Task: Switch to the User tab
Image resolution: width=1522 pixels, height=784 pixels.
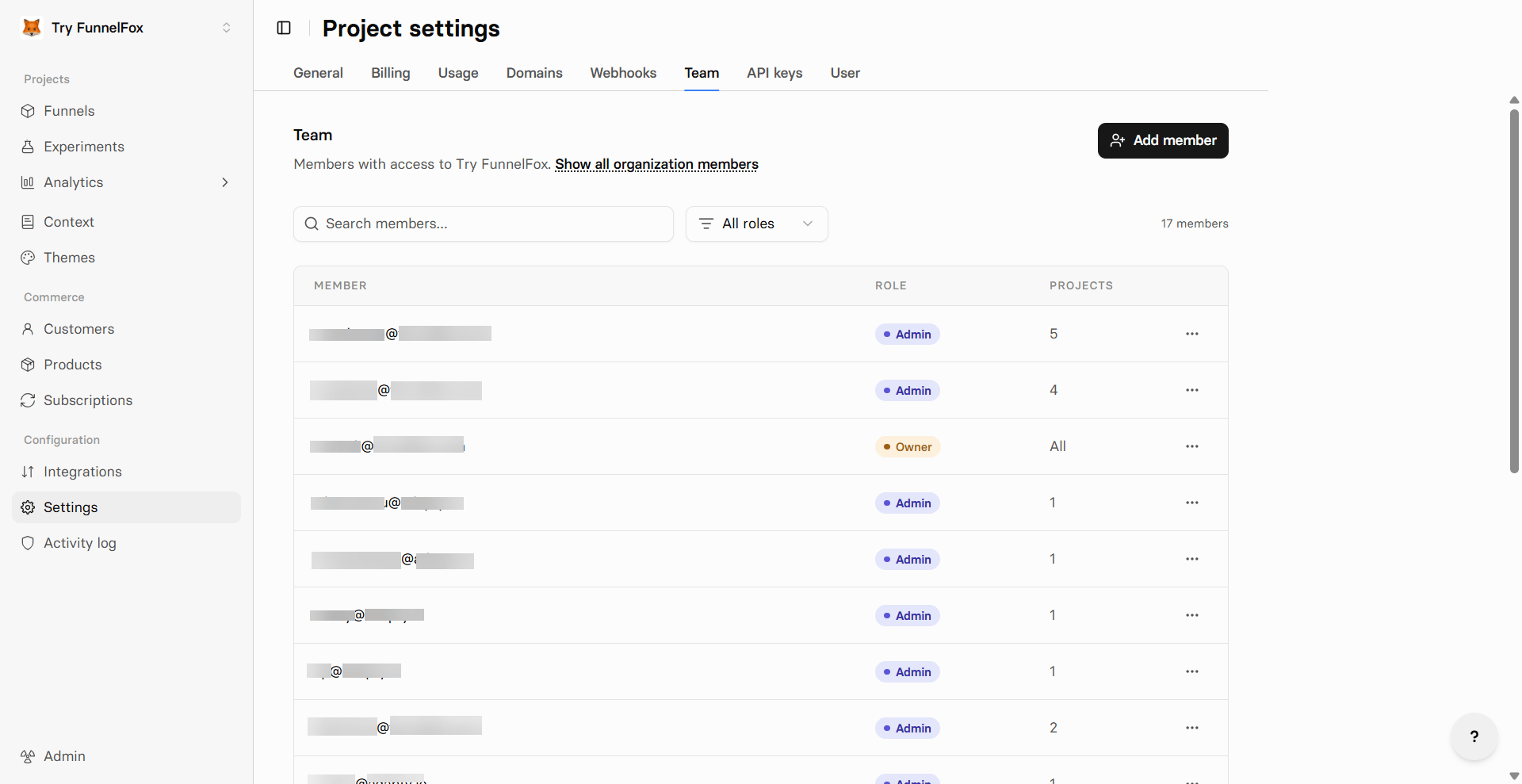Action: tap(845, 73)
